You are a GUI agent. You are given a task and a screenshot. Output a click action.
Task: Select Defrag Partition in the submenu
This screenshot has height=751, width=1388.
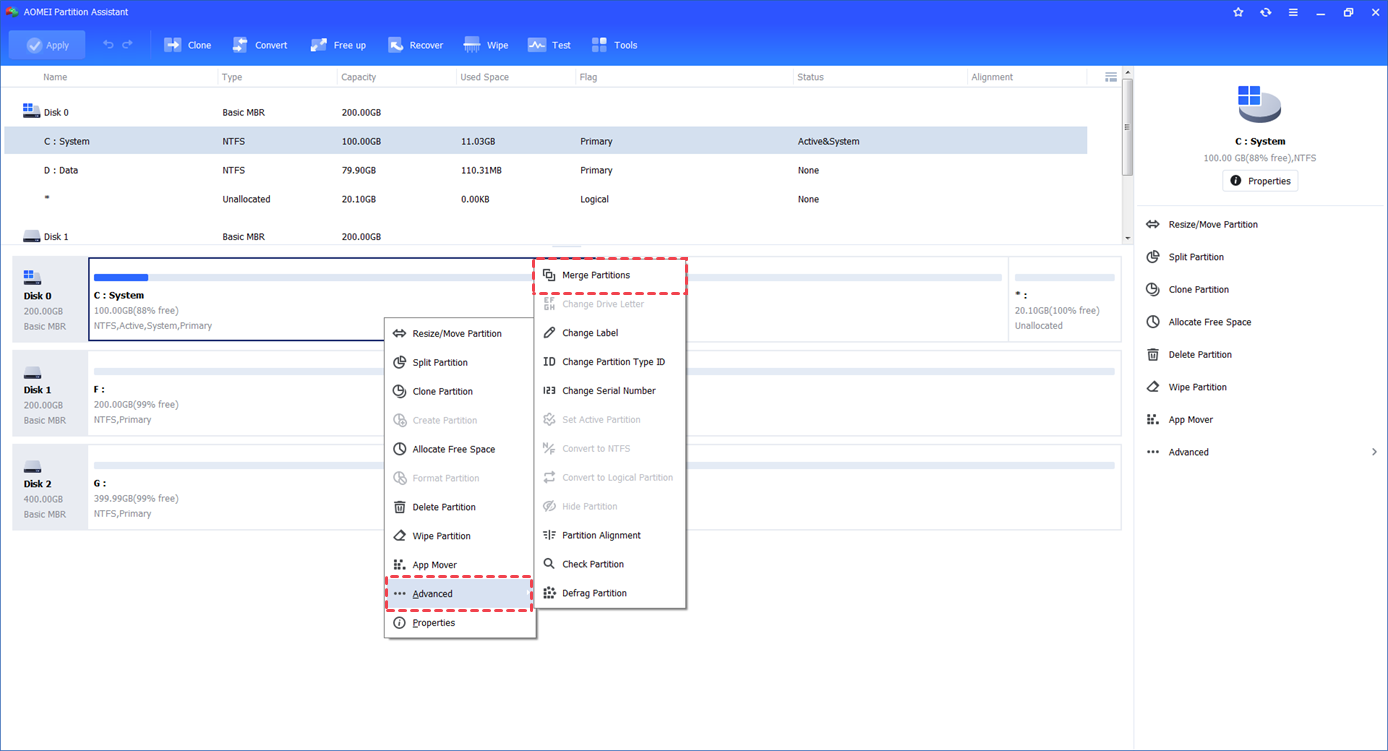click(x=610, y=594)
